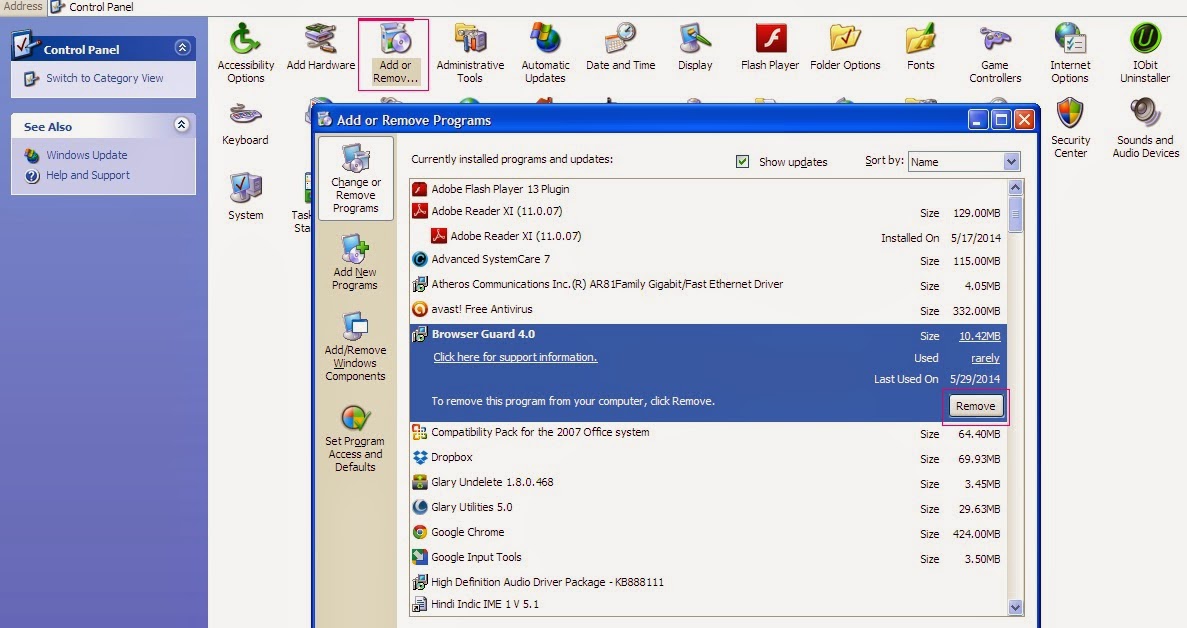The image size is (1187, 628).
Task: Open Automatic Updates icon
Action: (x=545, y=53)
